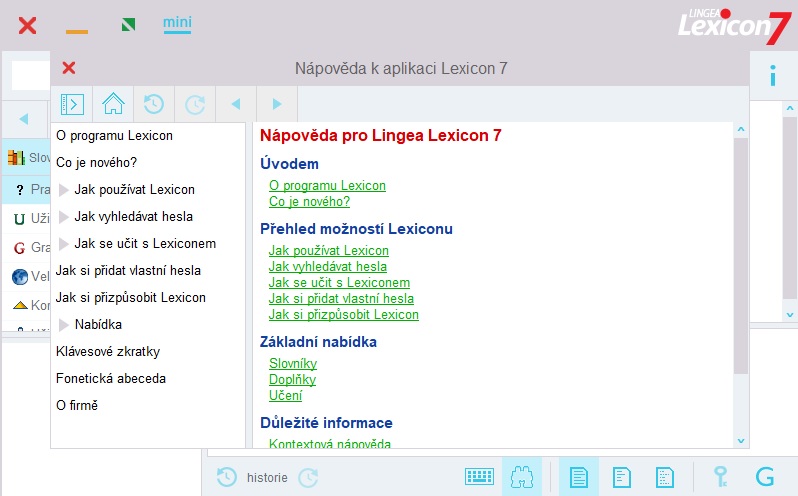Follow the O programu Lexicon green link
This screenshot has height=496, width=798.
coord(327,186)
